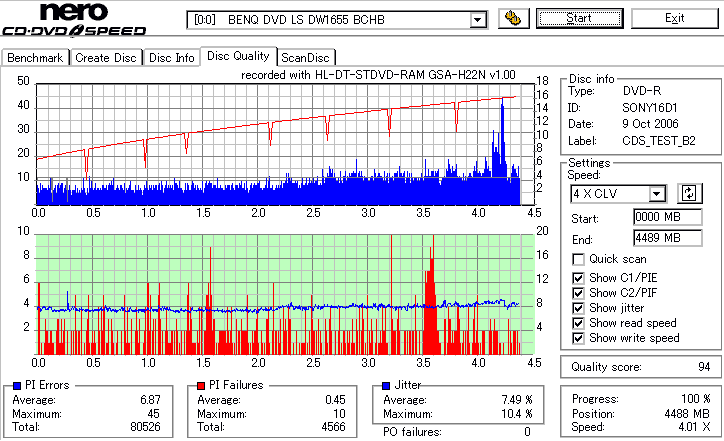Click the drive options icon beside Start
Viewport: 724px width, 441px height.
click(x=513, y=18)
